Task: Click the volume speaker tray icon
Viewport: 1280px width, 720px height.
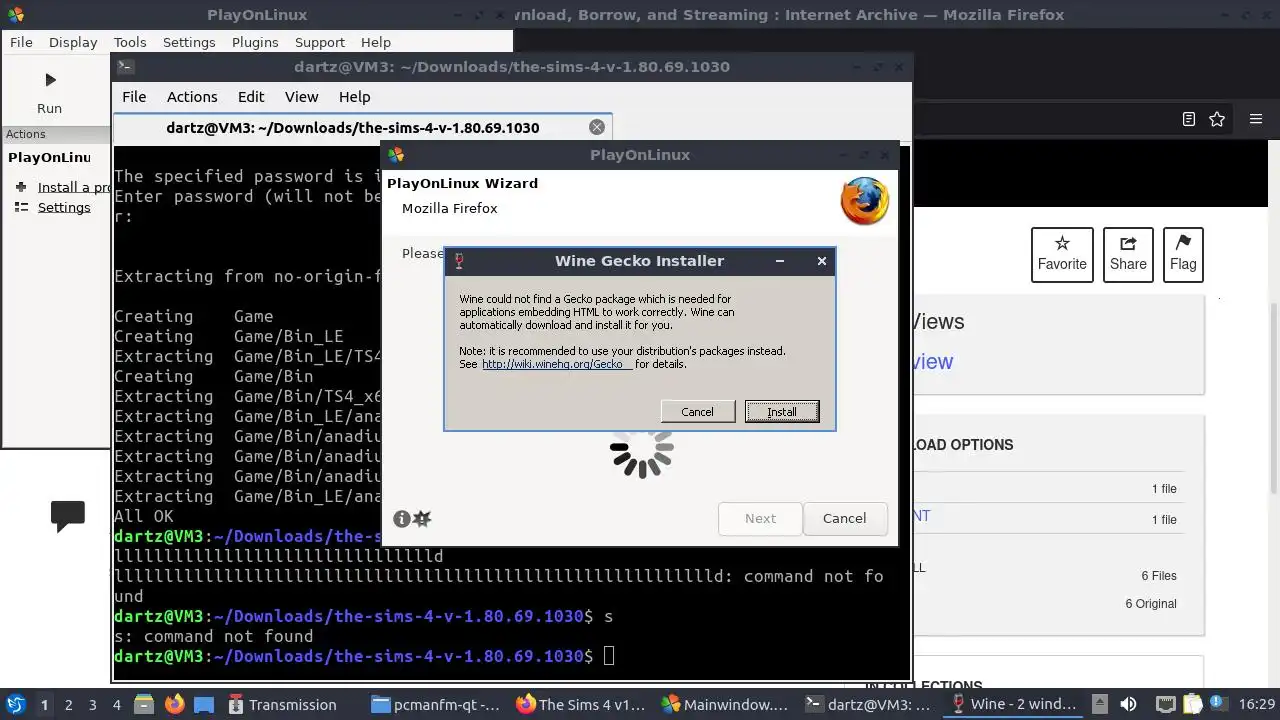Action: 1128,704
